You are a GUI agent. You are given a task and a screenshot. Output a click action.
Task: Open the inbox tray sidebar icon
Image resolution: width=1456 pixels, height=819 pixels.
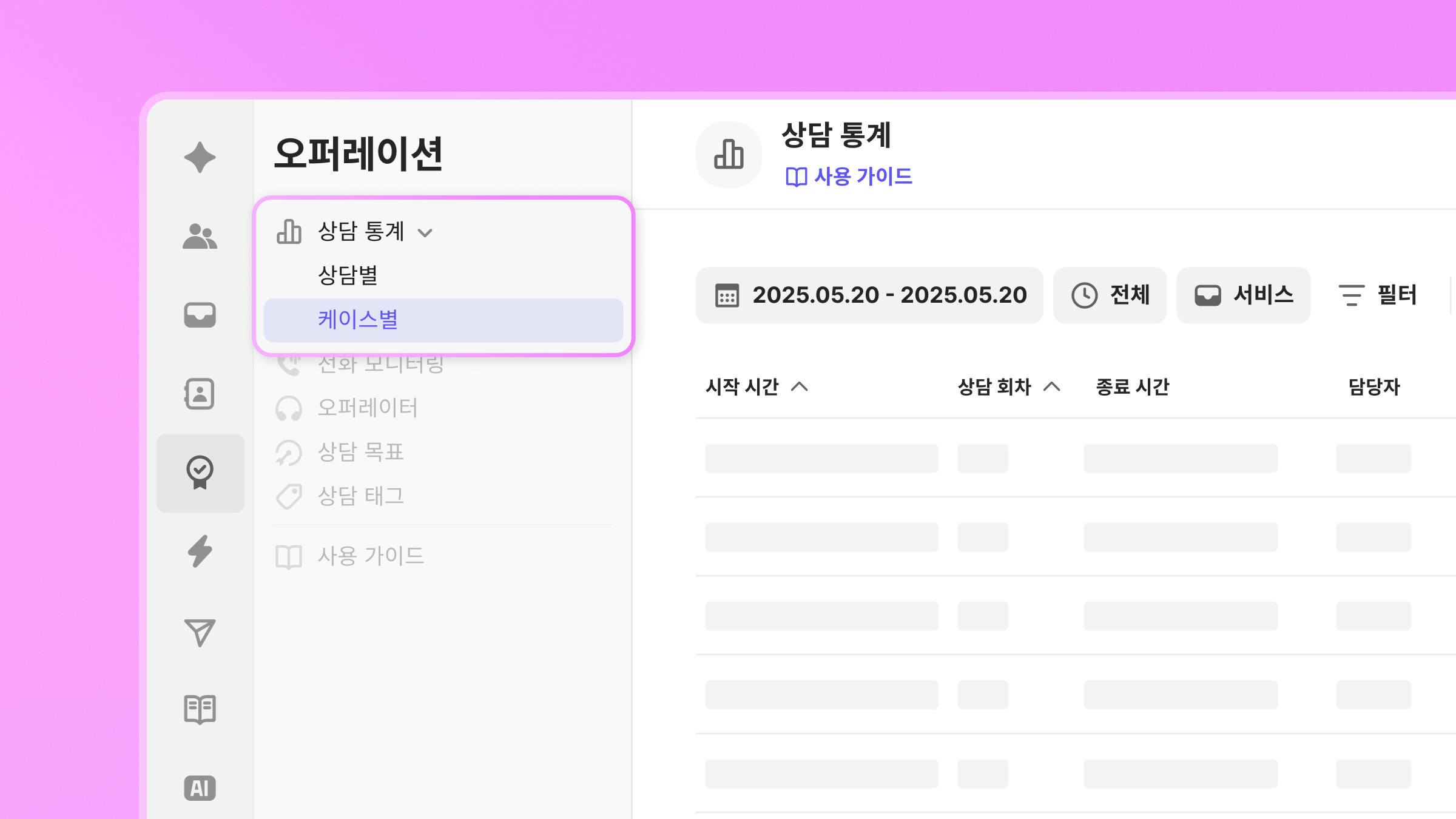[200, 315]
